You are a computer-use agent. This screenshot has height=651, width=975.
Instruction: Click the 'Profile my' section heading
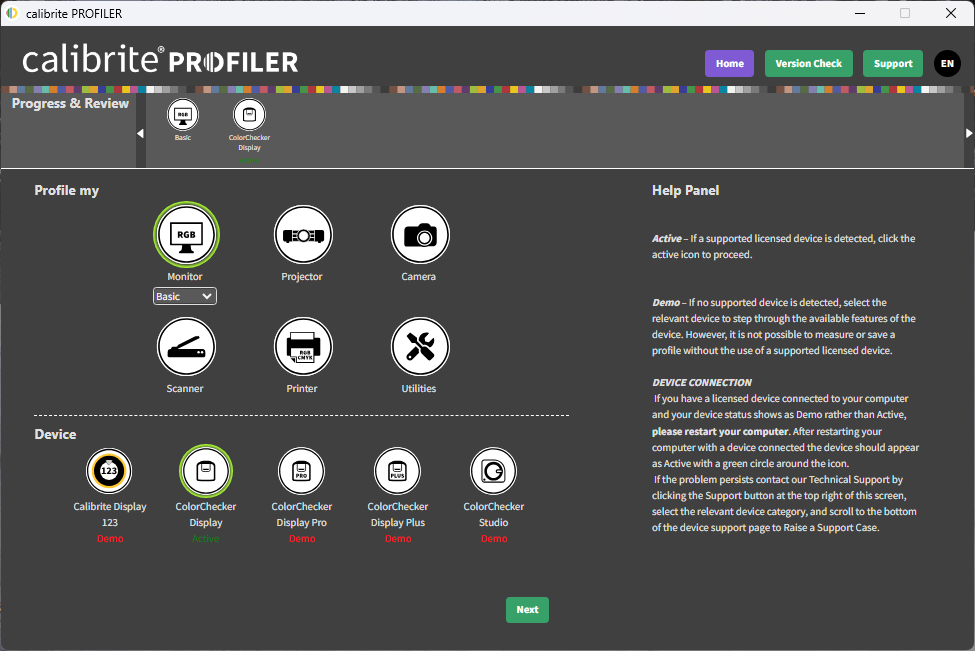(67, 190)
